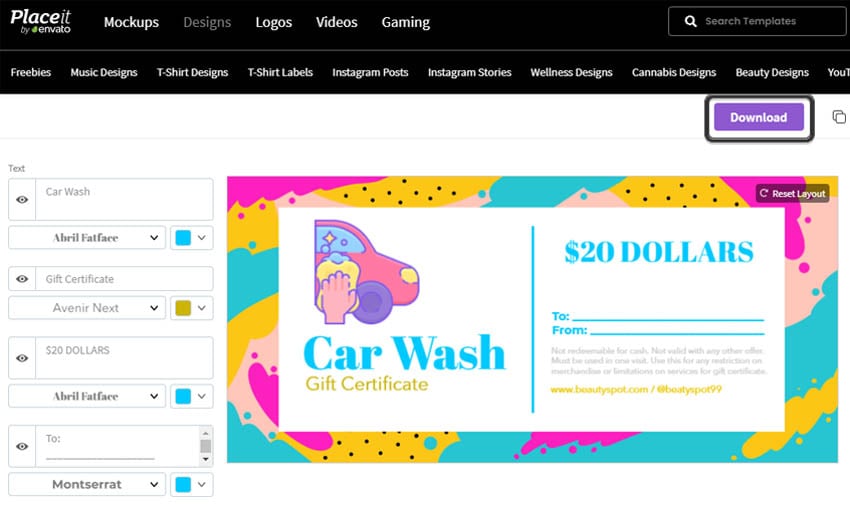
Task: Click the Not redeemable for cash disclaimer
Action: point(659,361)
